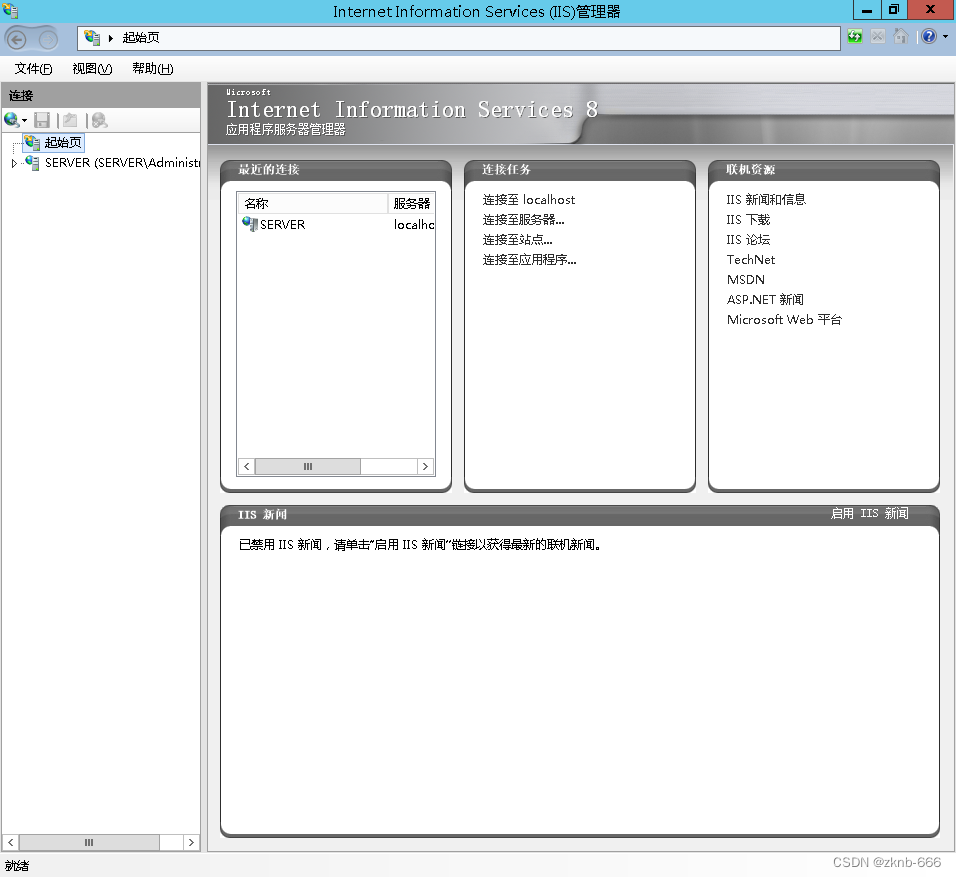Image resolution: width=956 pixels, height=877 pixels.
Task: Click the Delete connection icon
Action: pos(99,120)
